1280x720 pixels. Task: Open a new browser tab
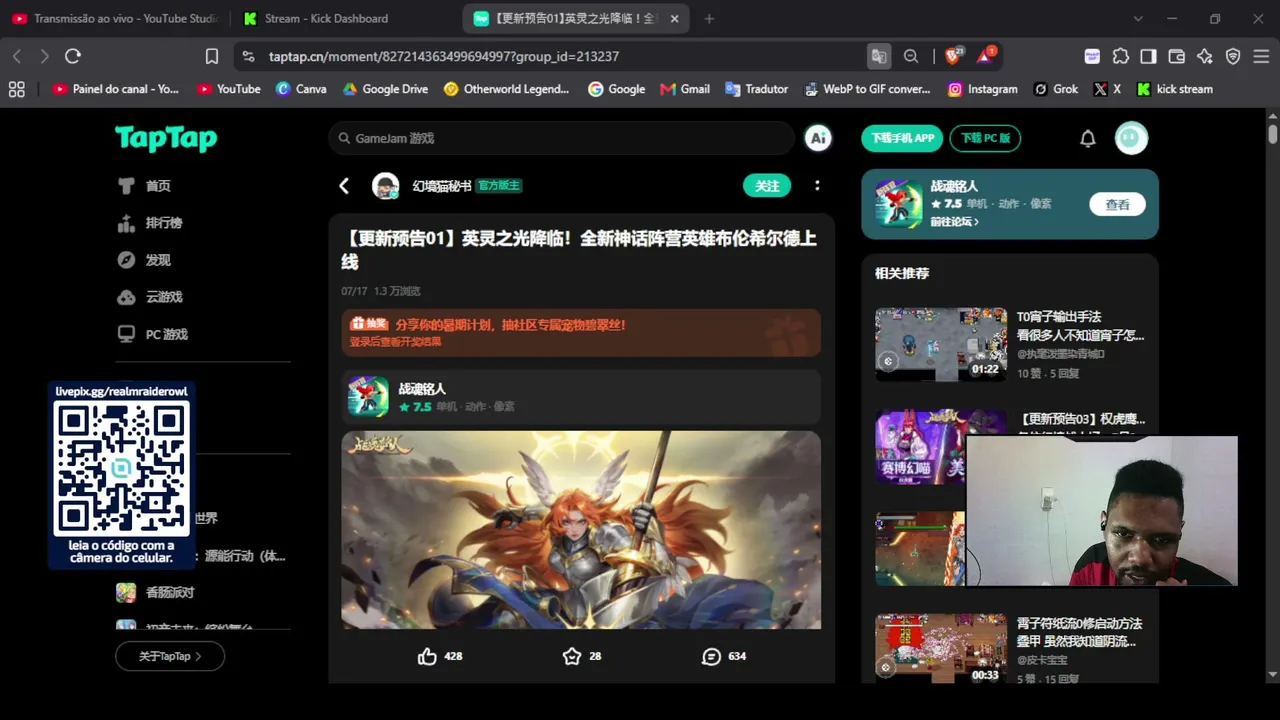point(709,18)
